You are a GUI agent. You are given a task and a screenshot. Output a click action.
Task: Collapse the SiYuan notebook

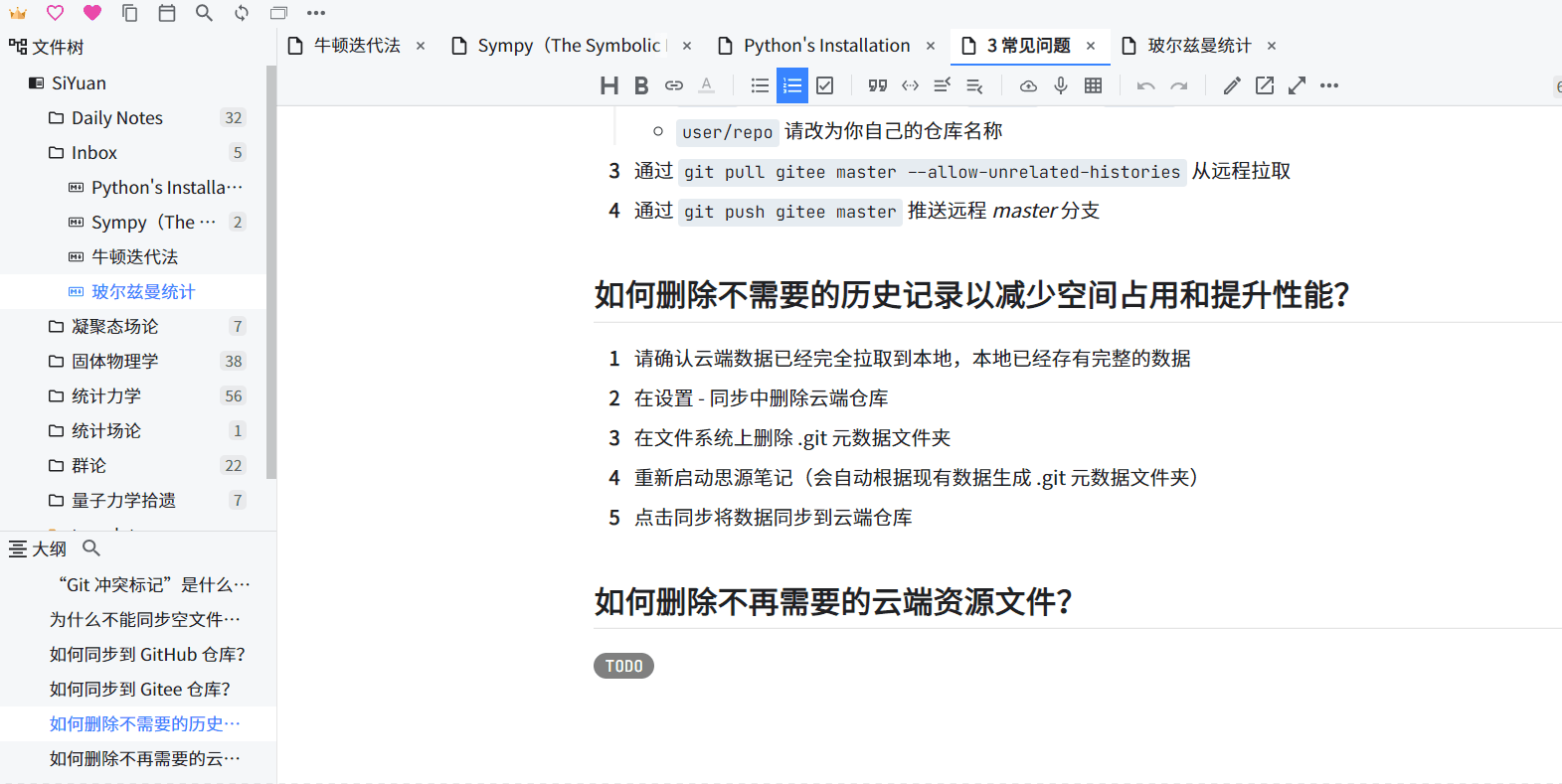click(x=36, y=83)
